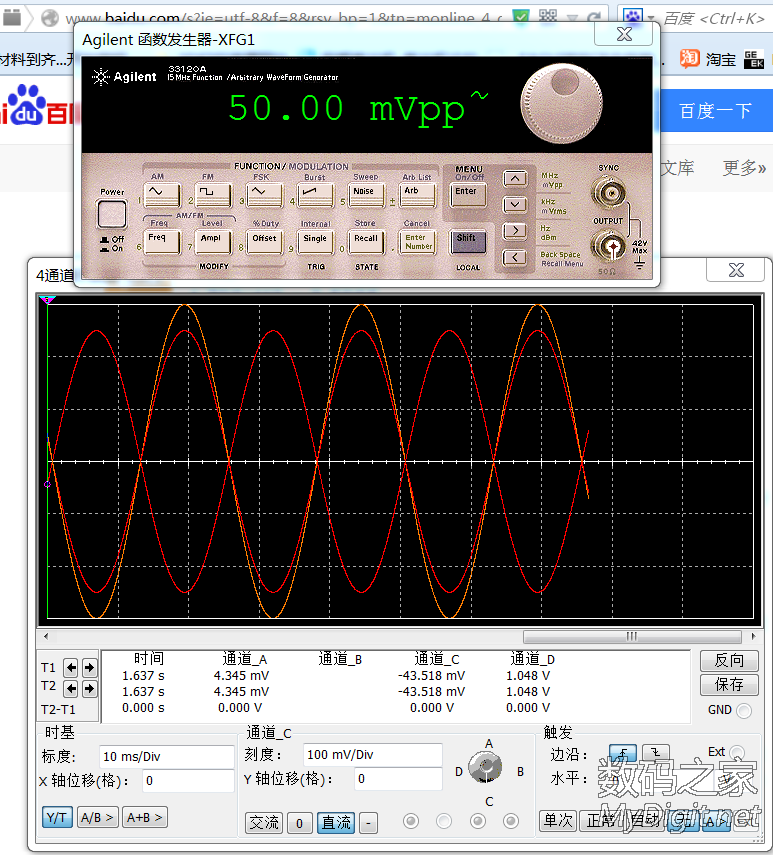Click the left arrow key on generator
The height and width of the screenshot is (855, 773).
[515, 257]
